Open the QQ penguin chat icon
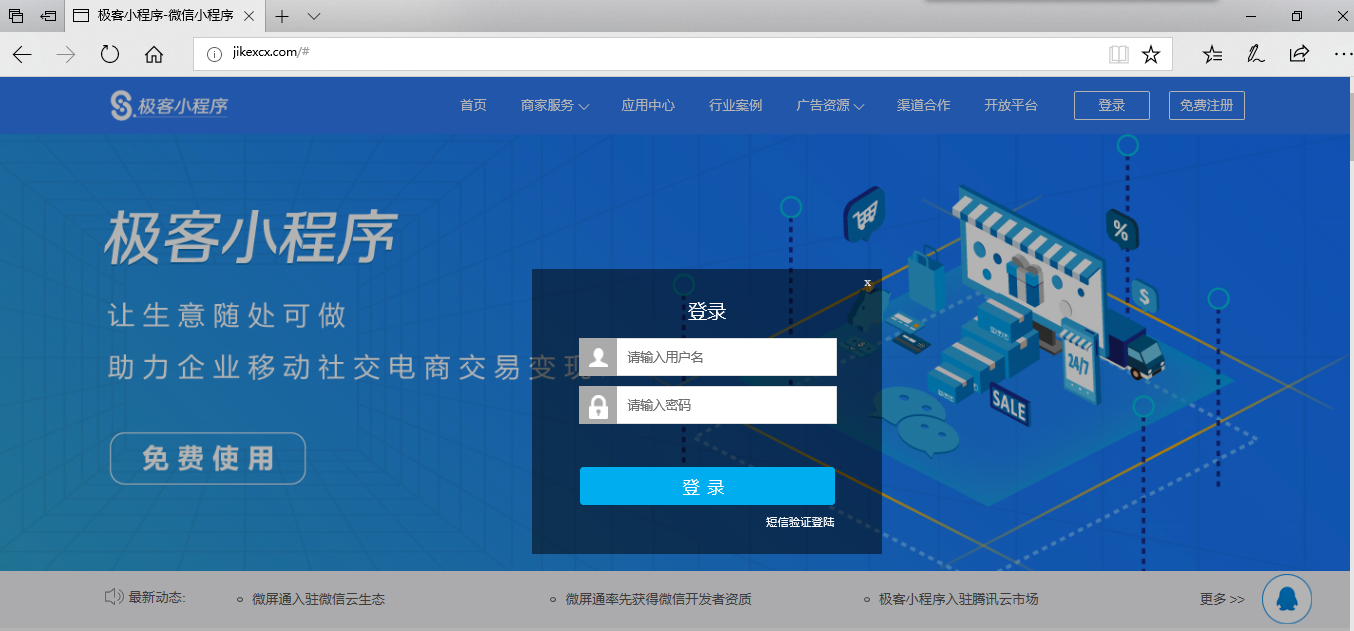This screenshot has height=631, width=1354. pyautogui.click(x=1287, y=599)
